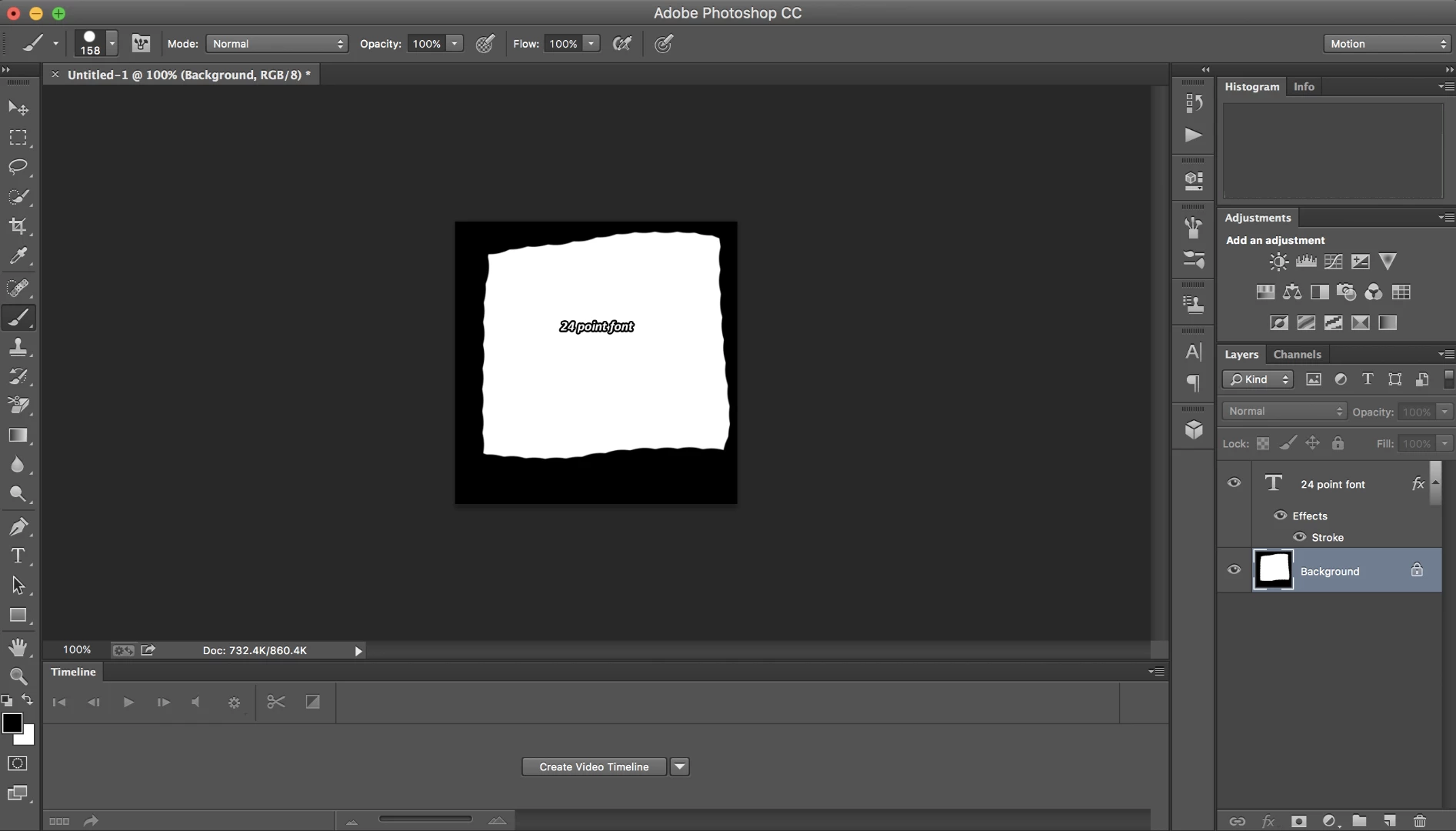Image resolution: width=1456 pixels, height=831 pixels.
Task: Select the Background layer thumbnail
Action: click(1274, 570)
